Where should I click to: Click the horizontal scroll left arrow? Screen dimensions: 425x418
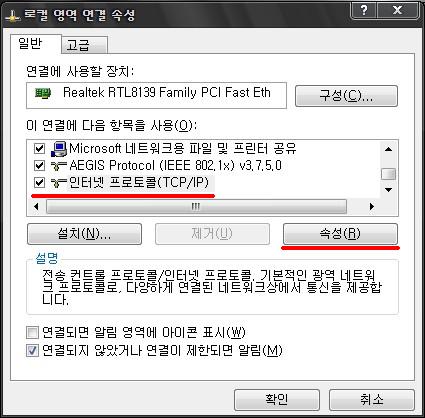click(36, 207)
